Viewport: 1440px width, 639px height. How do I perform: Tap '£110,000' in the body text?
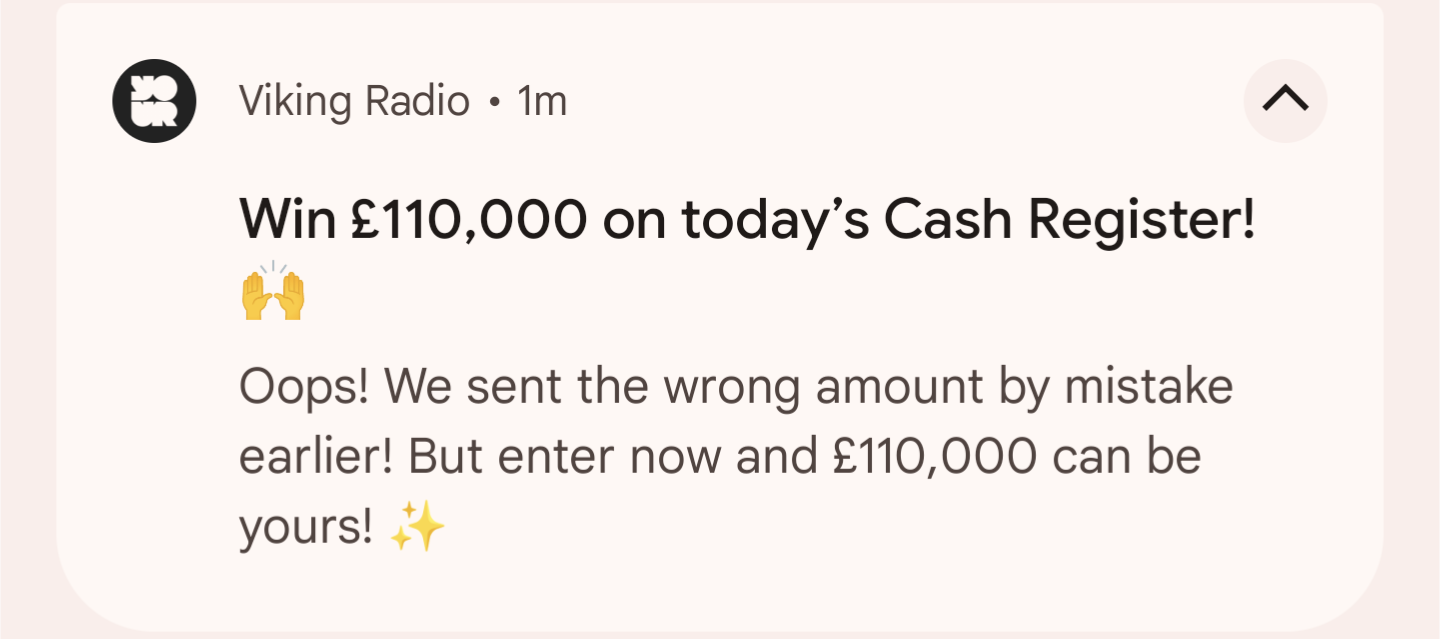(933, 458)
